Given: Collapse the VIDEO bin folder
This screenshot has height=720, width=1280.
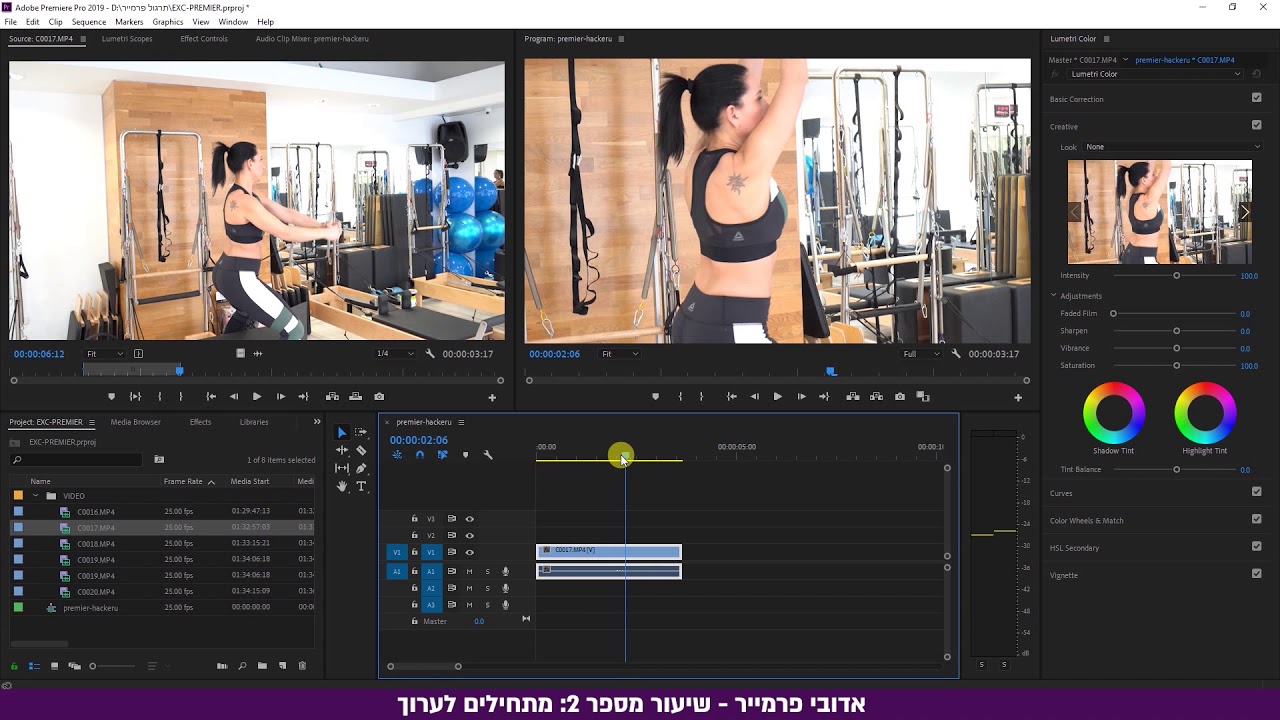Looking at the screenshot, I should (36, 496).
